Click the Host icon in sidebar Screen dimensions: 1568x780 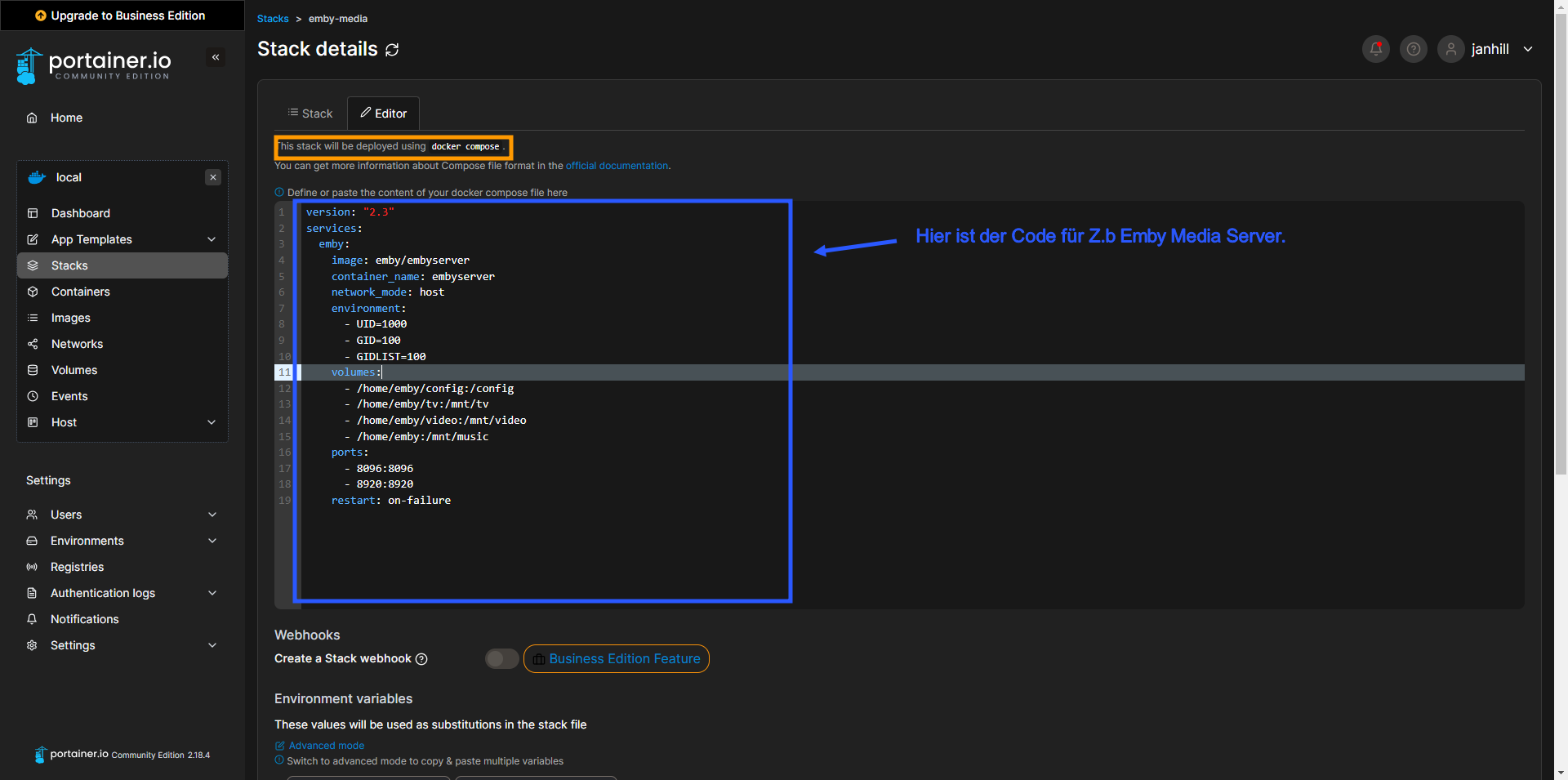click(33, 422)
